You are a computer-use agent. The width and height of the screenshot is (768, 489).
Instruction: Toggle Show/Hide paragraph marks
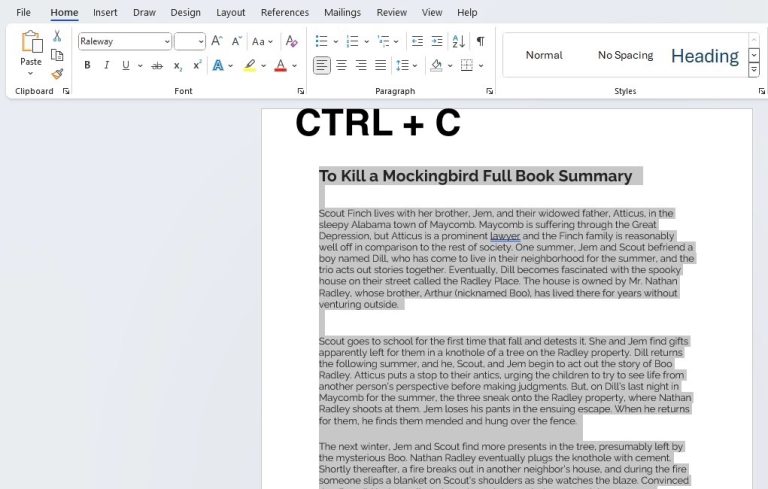point(480,41)
